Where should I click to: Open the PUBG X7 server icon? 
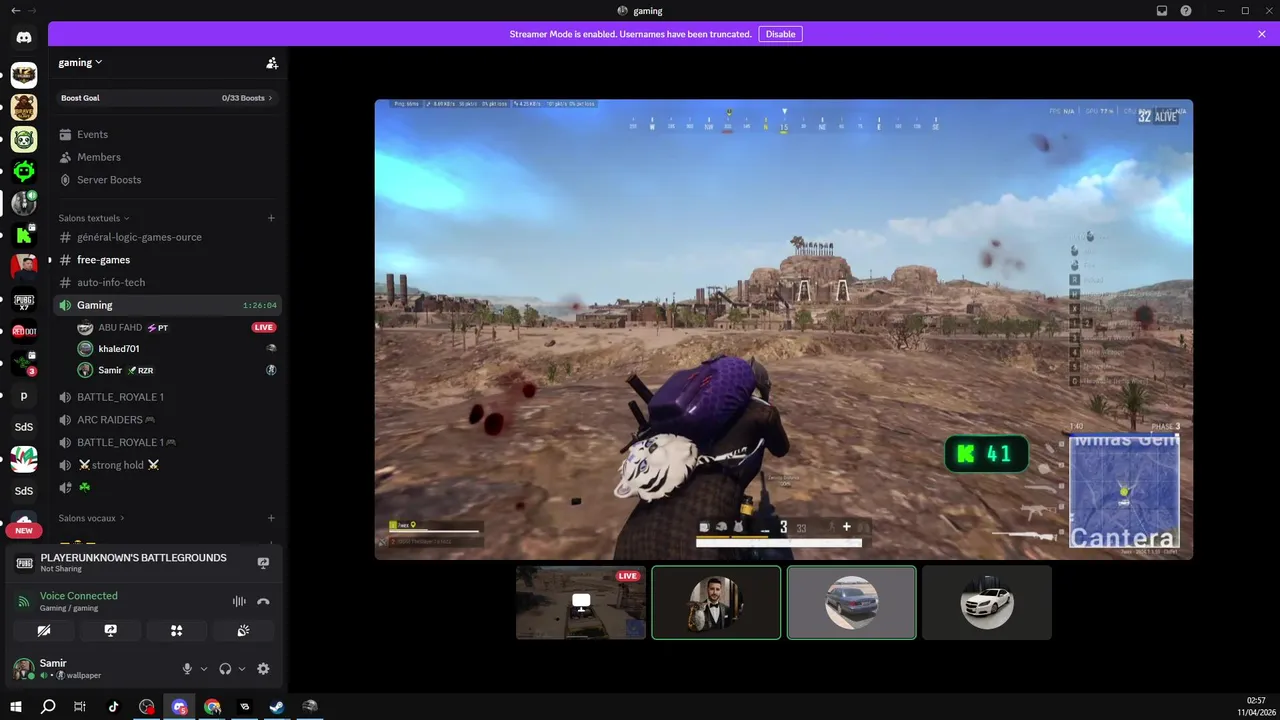24,299
